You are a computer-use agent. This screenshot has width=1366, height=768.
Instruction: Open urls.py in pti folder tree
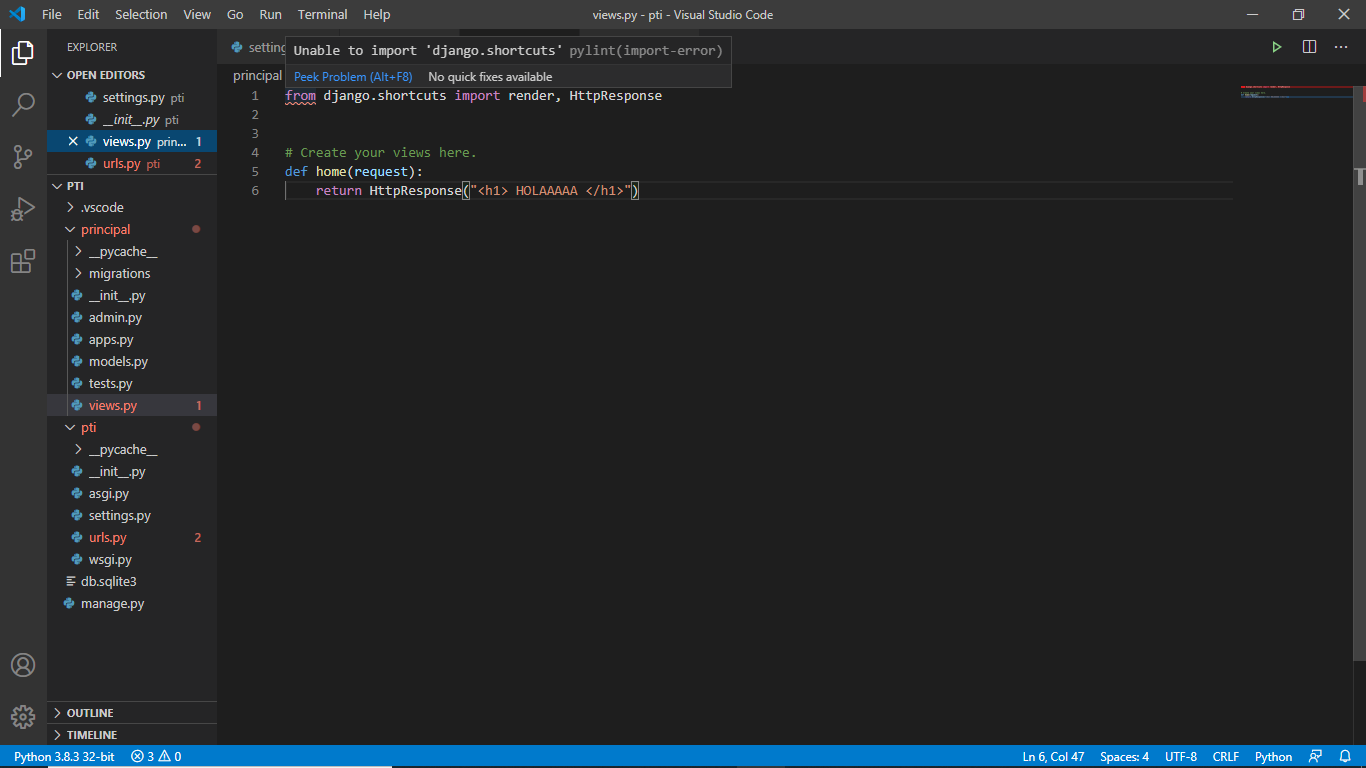click(132, 537)
